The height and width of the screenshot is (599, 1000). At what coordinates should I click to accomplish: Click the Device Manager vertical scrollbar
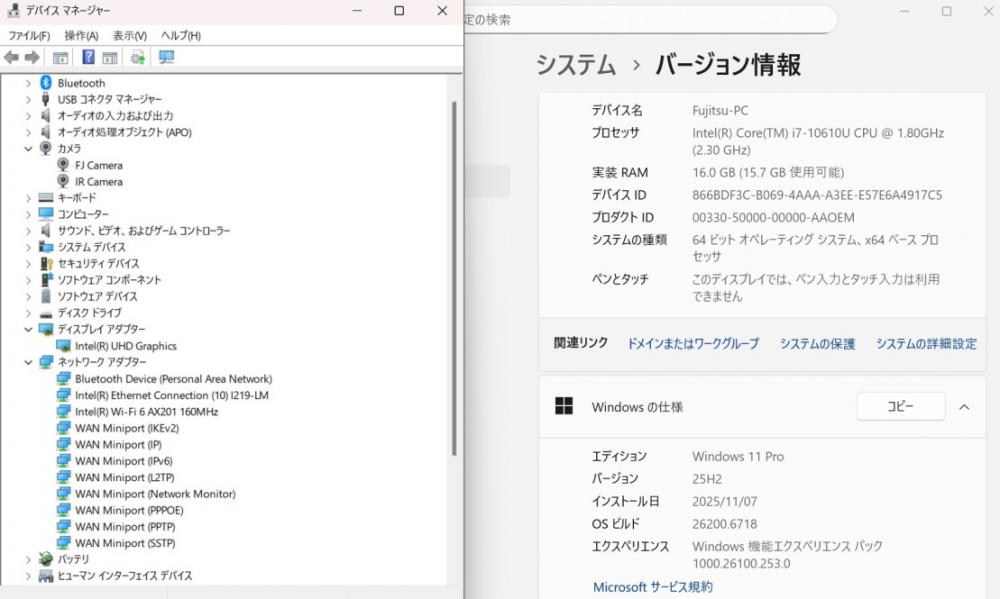point(454,278)
